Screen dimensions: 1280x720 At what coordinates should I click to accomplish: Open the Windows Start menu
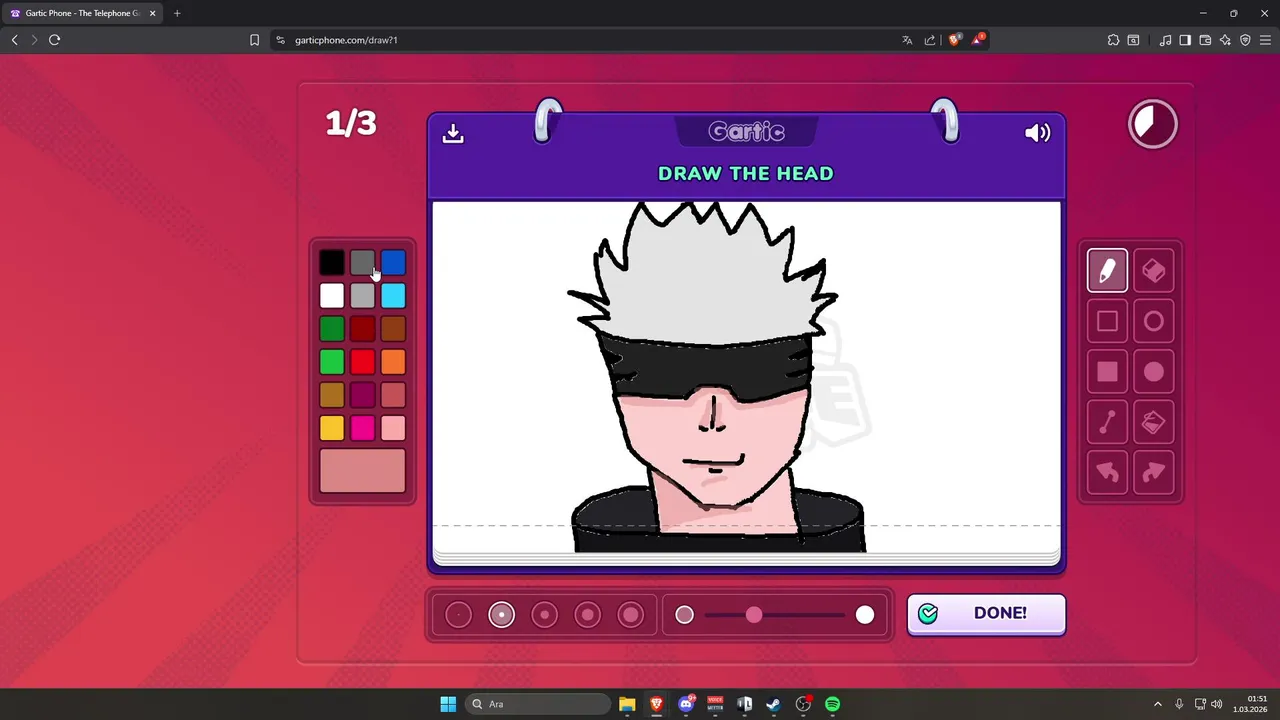[448, 704]
